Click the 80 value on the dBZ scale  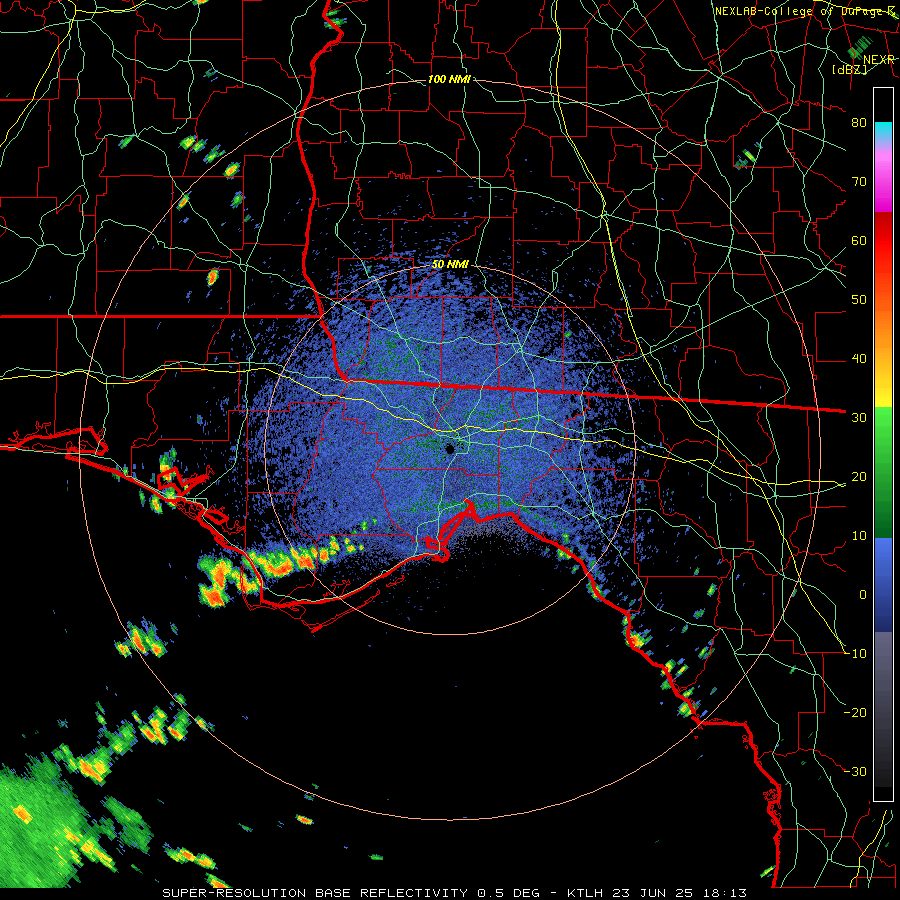[x=859, y=122]
